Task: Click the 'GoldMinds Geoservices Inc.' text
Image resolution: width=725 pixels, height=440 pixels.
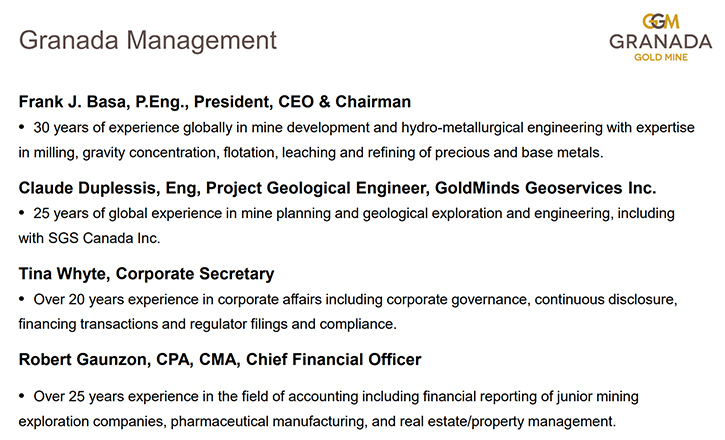Action: tap(546, 188)
